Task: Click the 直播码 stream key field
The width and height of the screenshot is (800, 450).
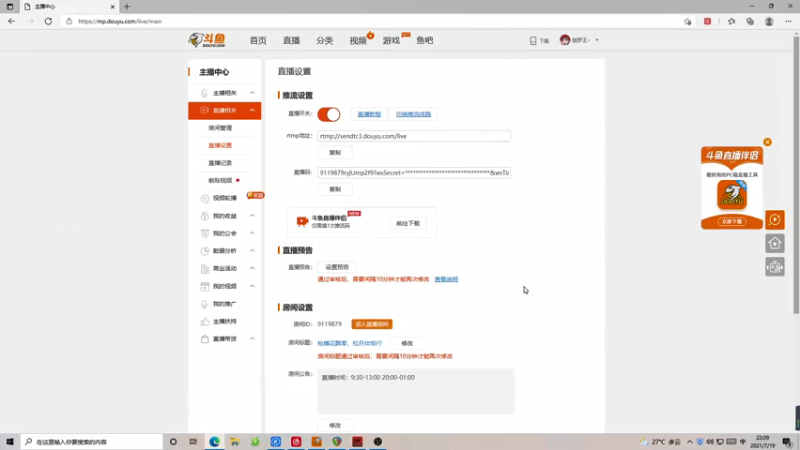Action: click(414, 172)
